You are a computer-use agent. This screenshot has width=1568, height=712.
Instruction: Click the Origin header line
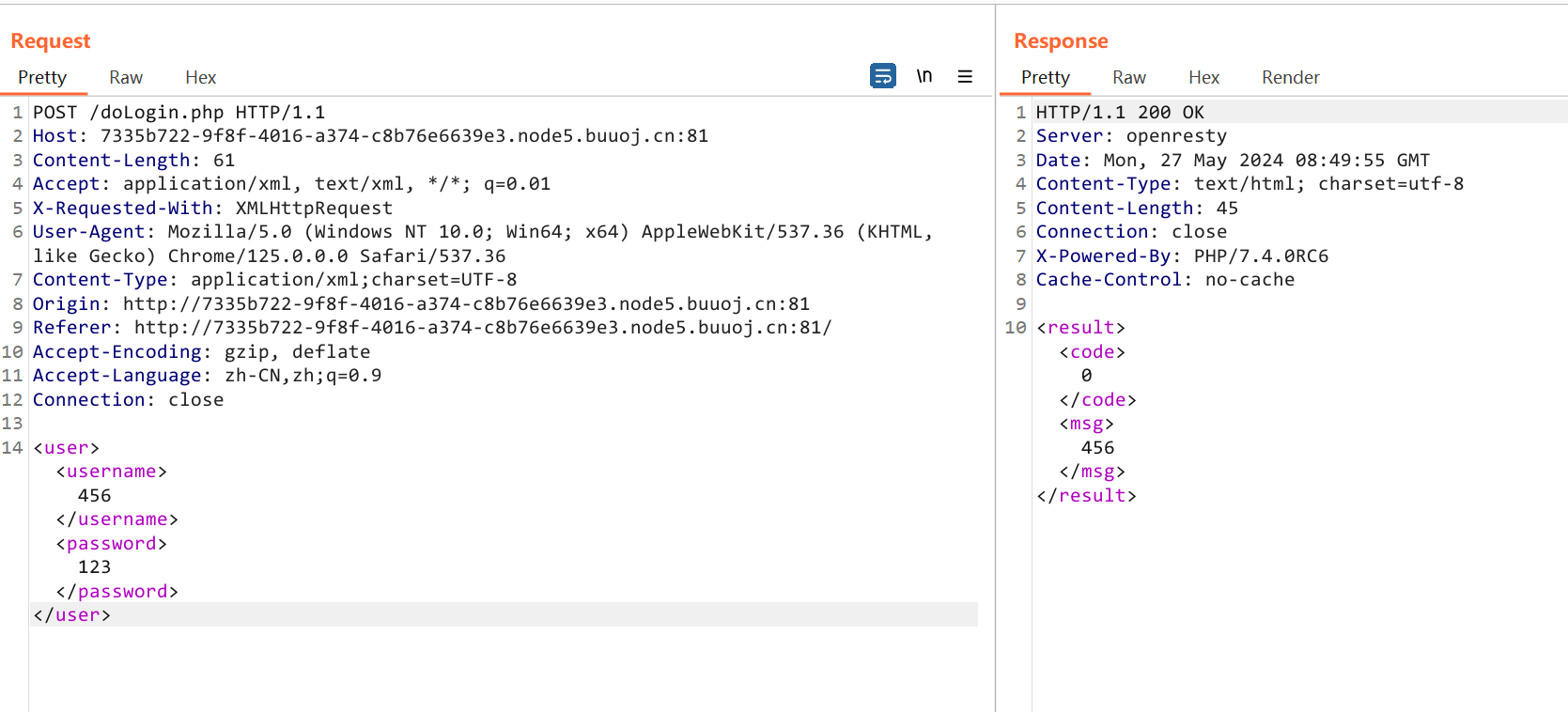(421, 303)
